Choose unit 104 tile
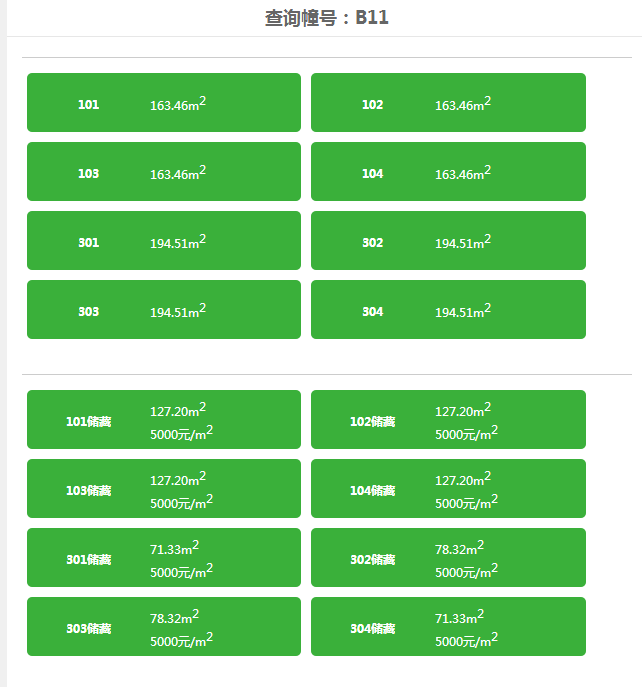Viewport: 642px width, 687px height. (x=448, y=171)
